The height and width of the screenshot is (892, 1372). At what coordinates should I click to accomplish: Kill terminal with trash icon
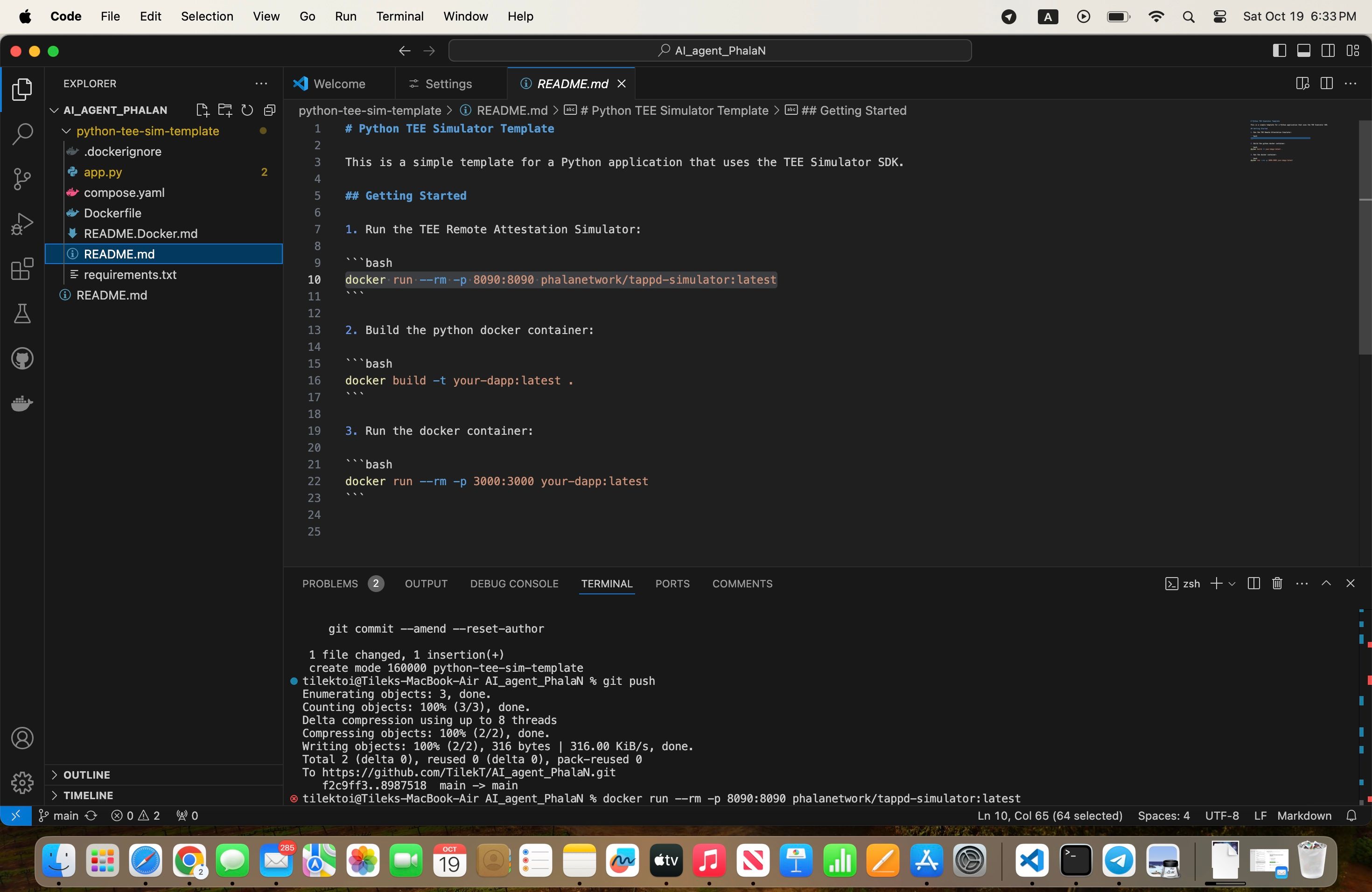tap(1277, 583)
